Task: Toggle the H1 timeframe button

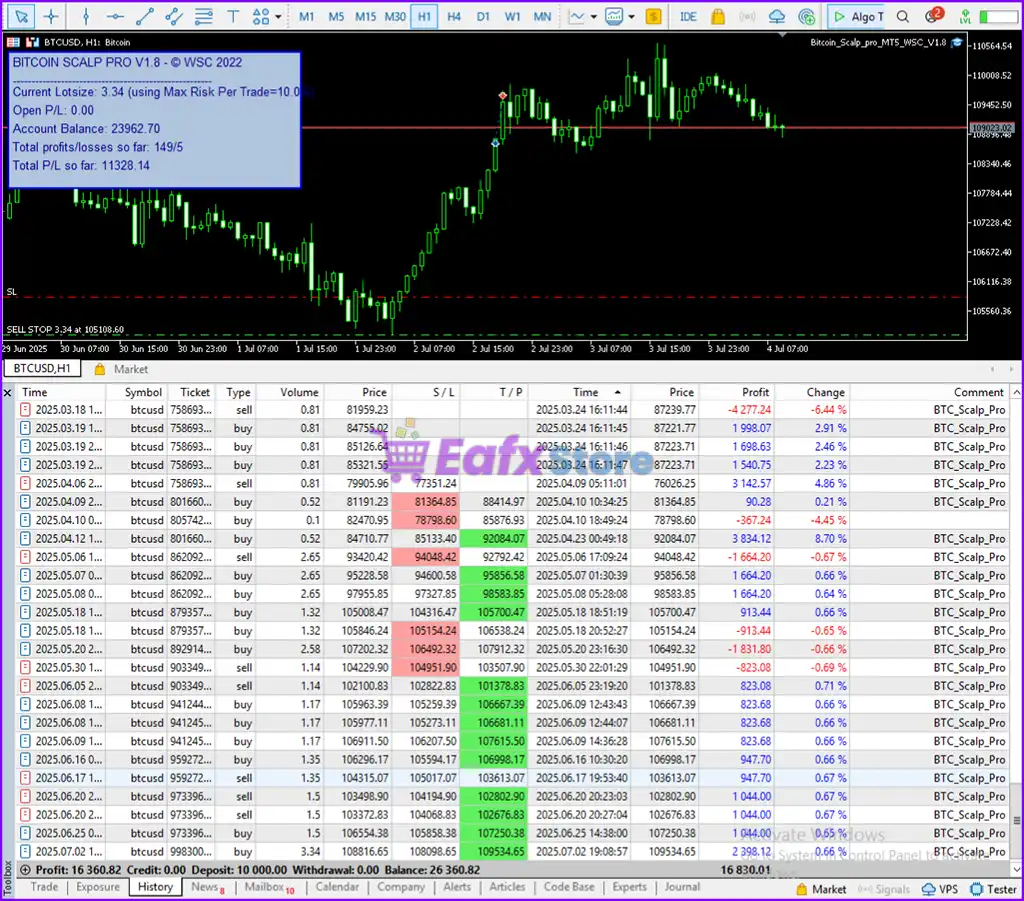Action: (x=424, y=16)
